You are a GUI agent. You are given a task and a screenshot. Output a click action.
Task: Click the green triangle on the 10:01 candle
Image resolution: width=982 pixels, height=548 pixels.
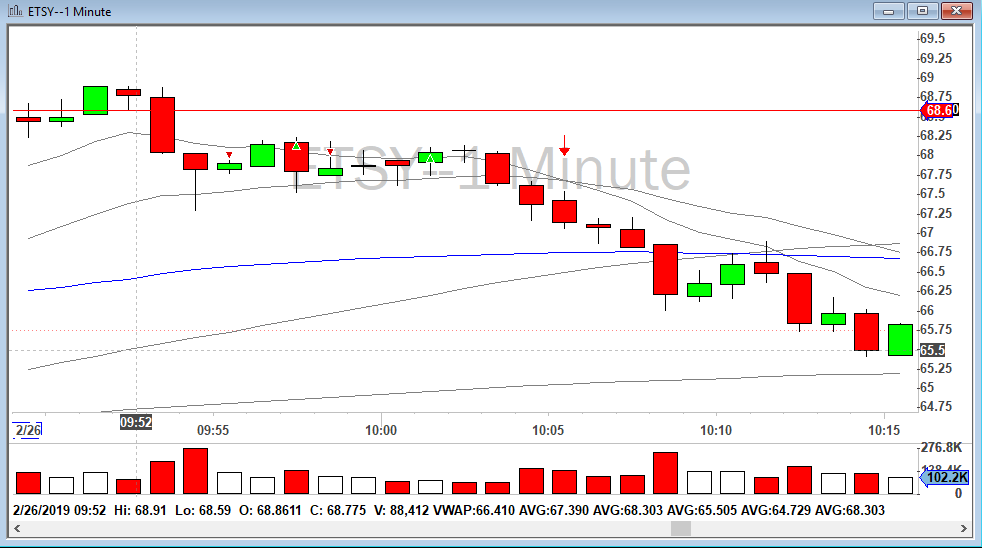click(430, 157)
